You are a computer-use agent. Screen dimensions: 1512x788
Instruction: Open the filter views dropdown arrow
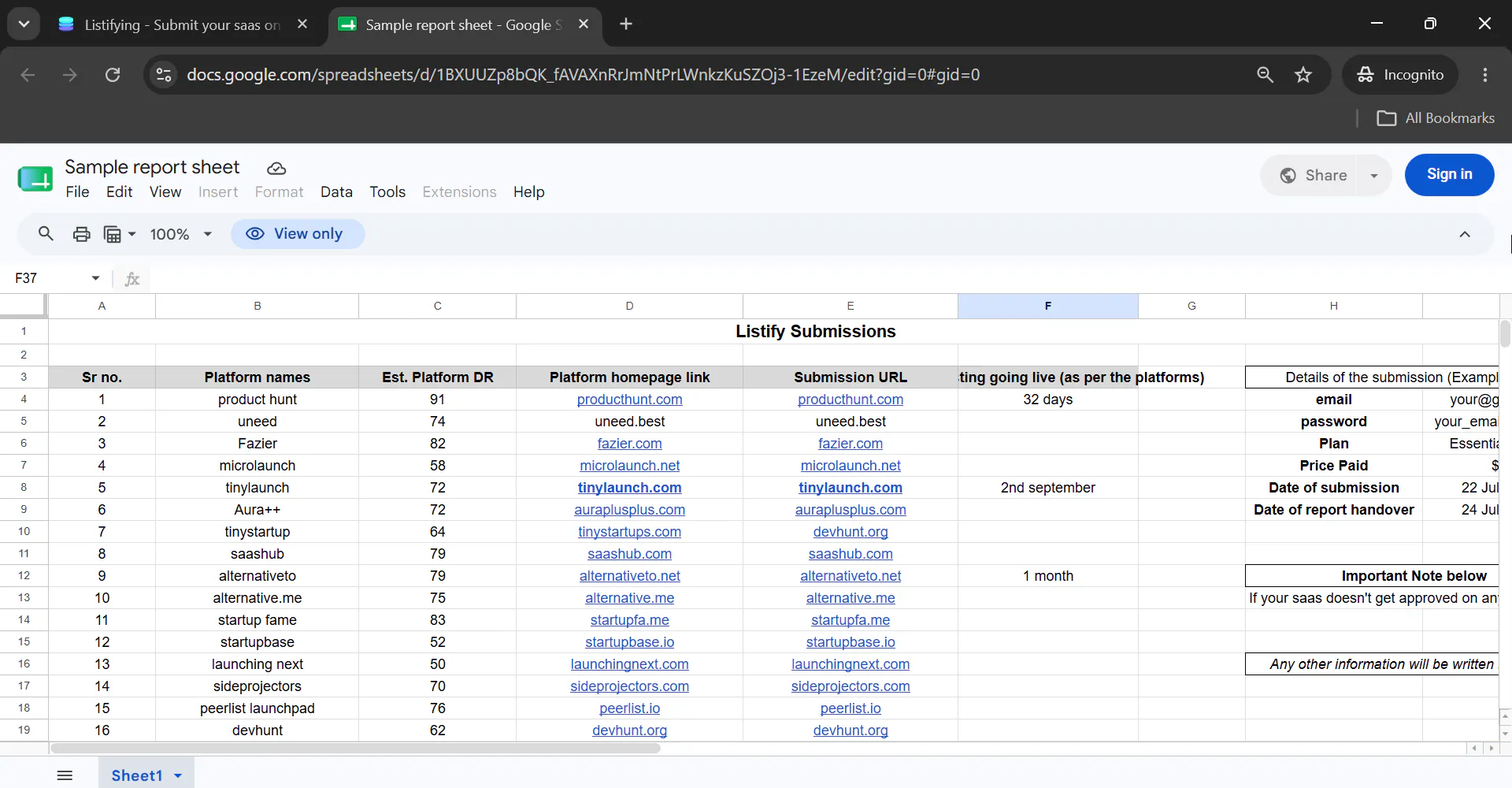tap(132, 234)
